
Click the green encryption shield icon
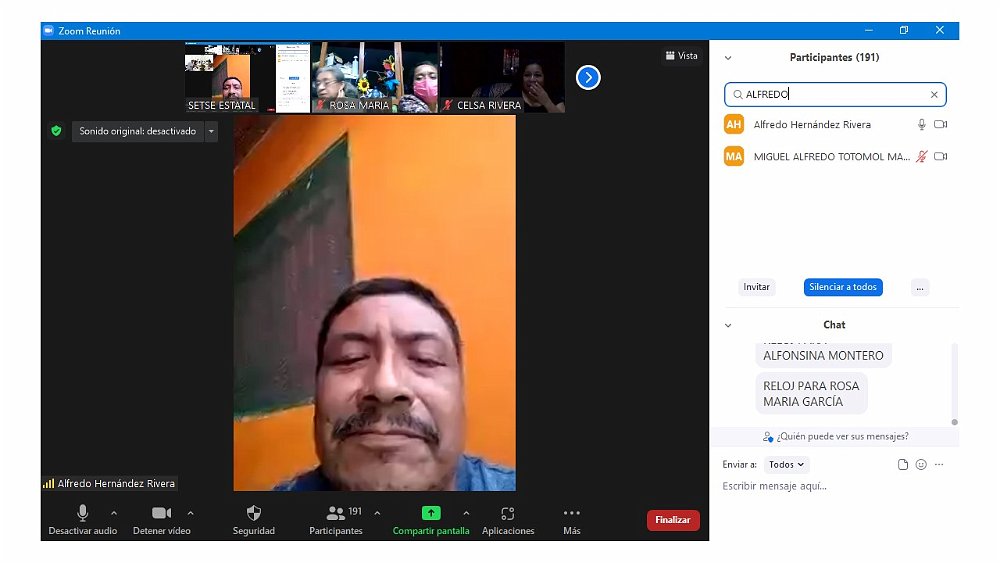(x=56, y=131)
